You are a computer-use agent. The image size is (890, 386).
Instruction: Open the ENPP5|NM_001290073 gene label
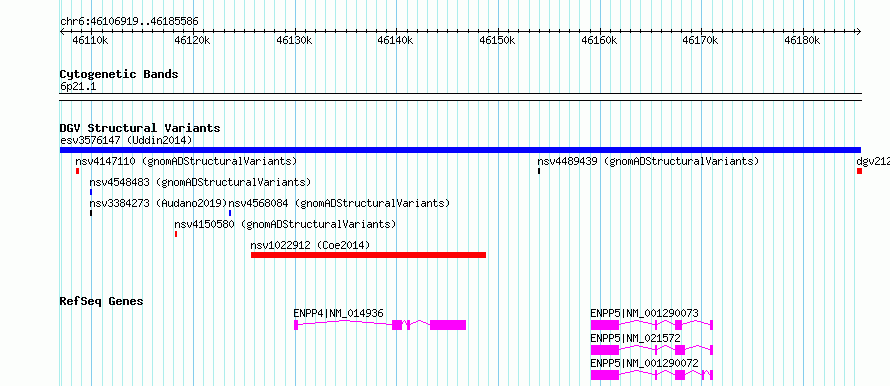tap(644, 313)
